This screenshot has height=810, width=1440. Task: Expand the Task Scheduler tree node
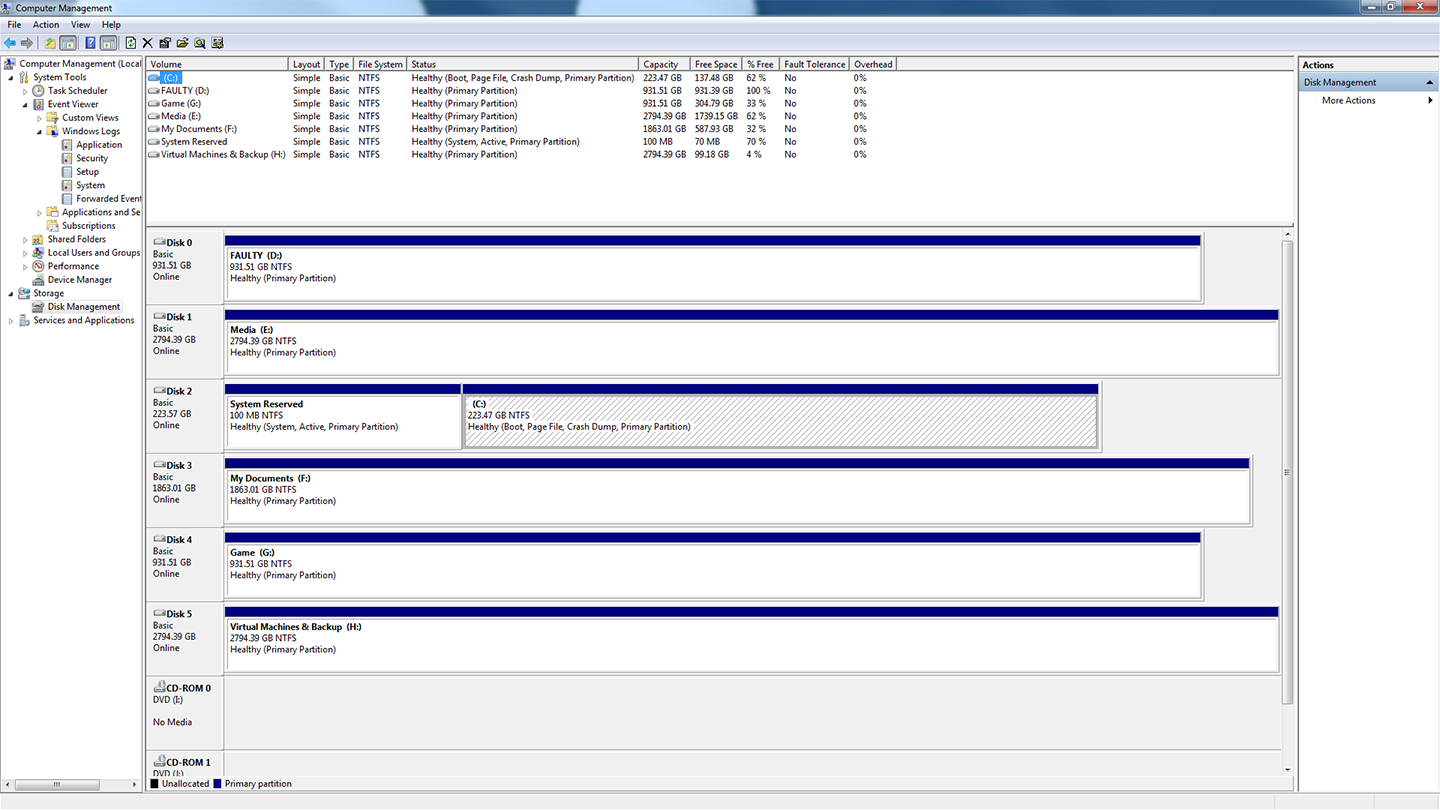[x=25, y=91]
